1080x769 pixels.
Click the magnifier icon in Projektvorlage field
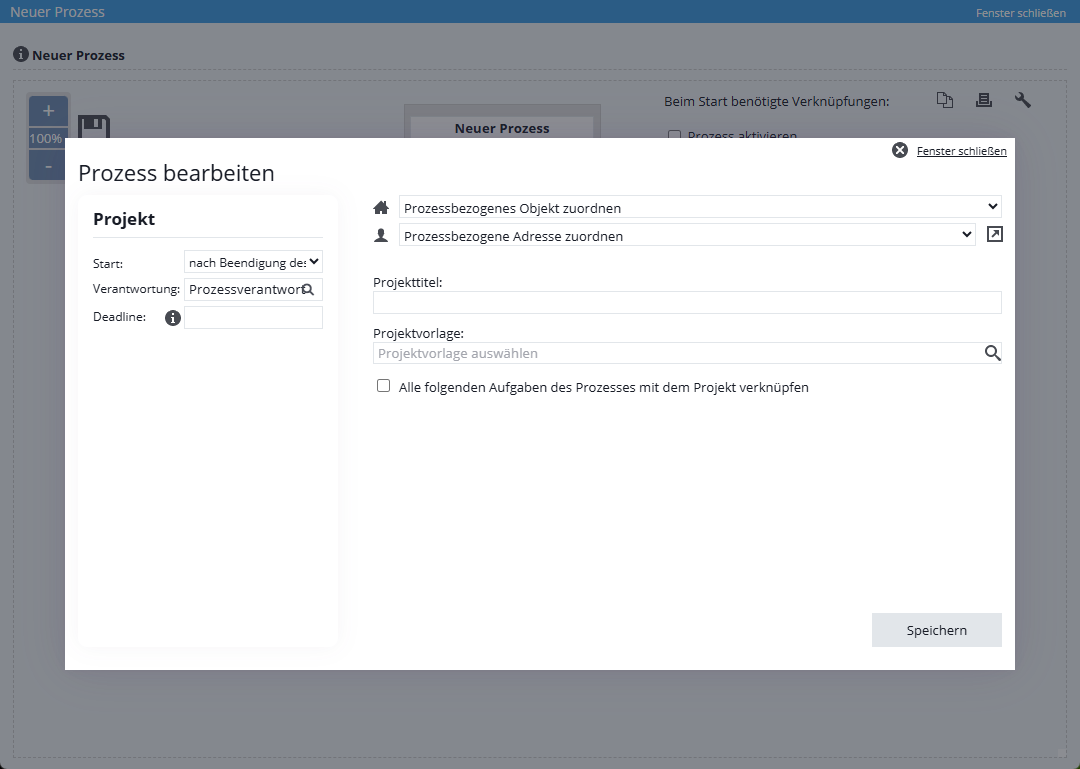(x=992, y=353)
